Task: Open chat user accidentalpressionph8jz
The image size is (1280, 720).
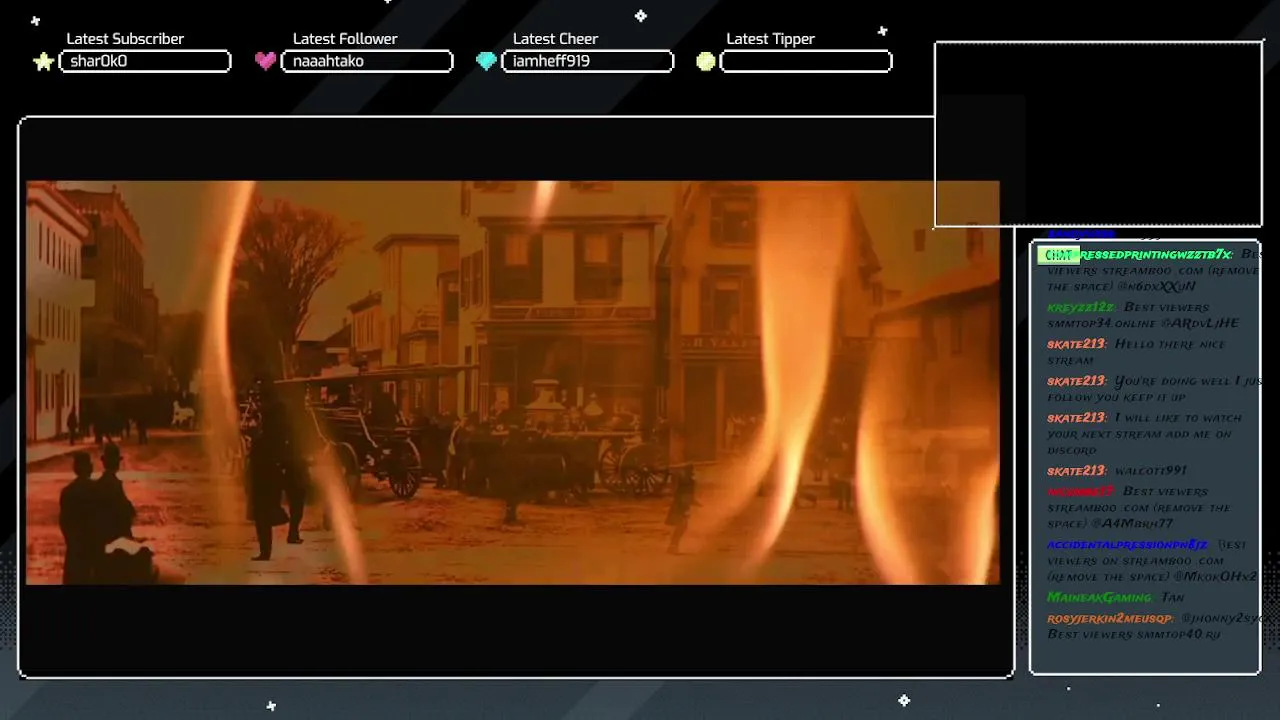Action: 1127,545
